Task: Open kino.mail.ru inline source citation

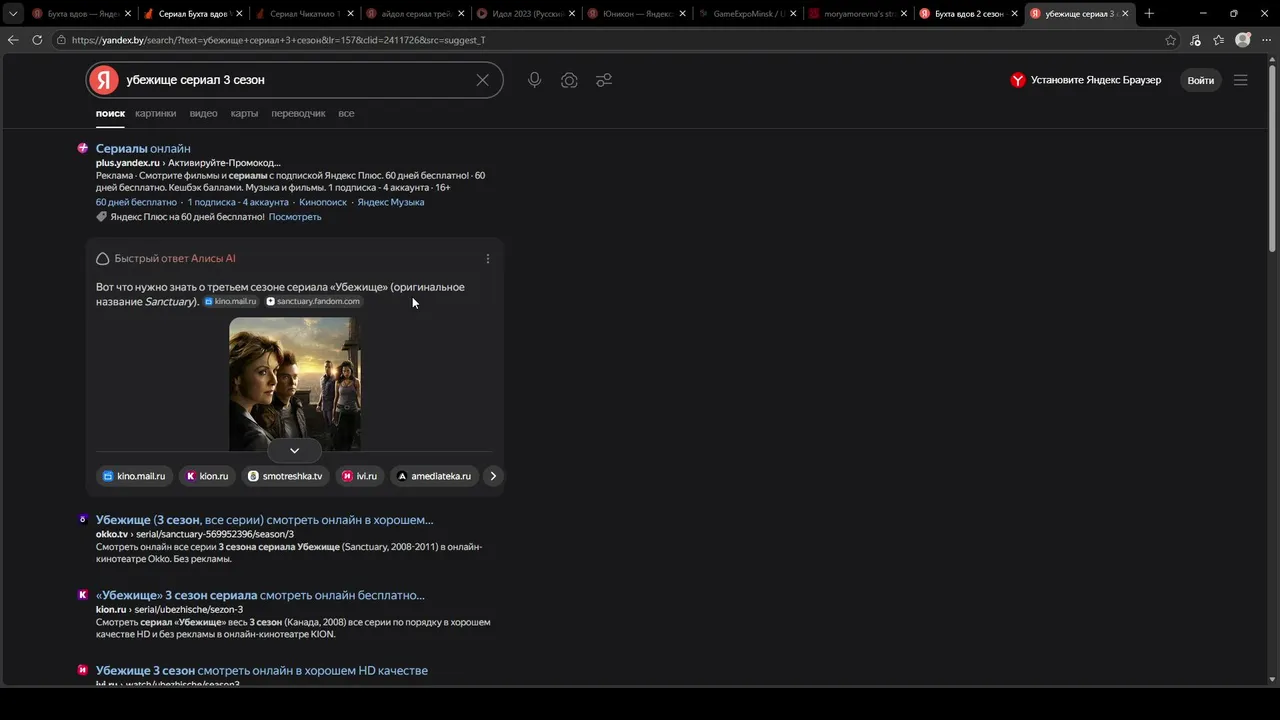Action: pos(231,301)
